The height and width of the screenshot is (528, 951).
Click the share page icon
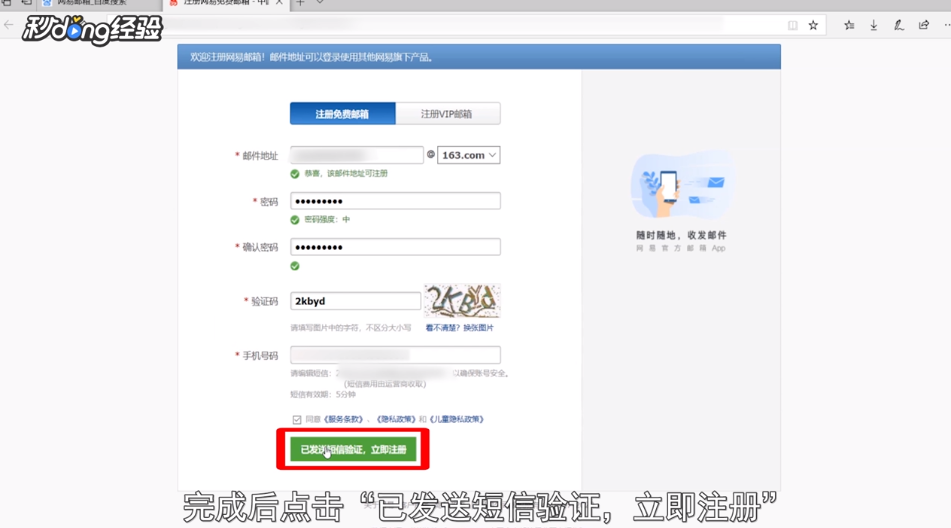click(x=924, y=25)
